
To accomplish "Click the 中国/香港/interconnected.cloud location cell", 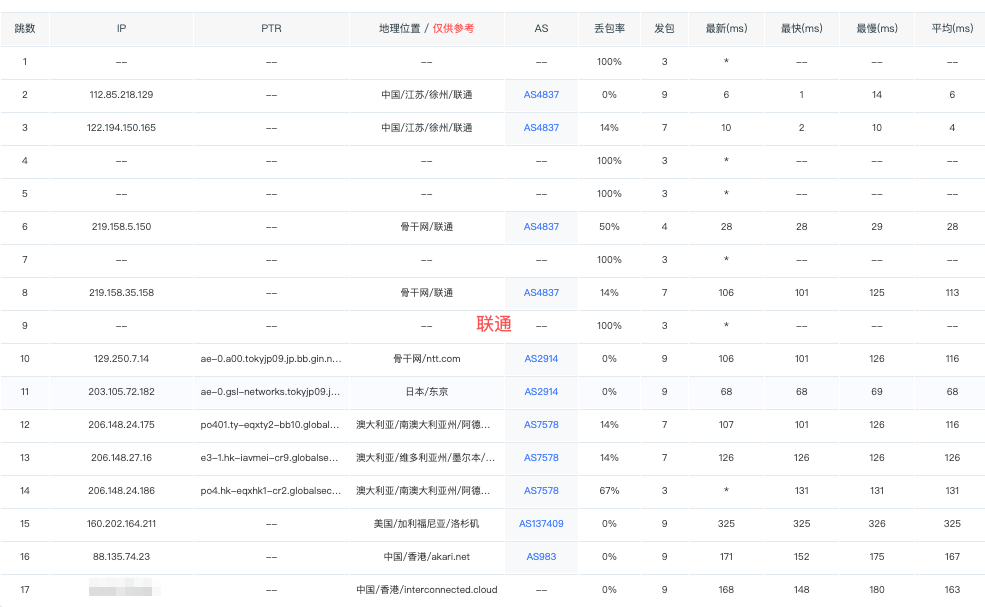I will coord(427,590).
